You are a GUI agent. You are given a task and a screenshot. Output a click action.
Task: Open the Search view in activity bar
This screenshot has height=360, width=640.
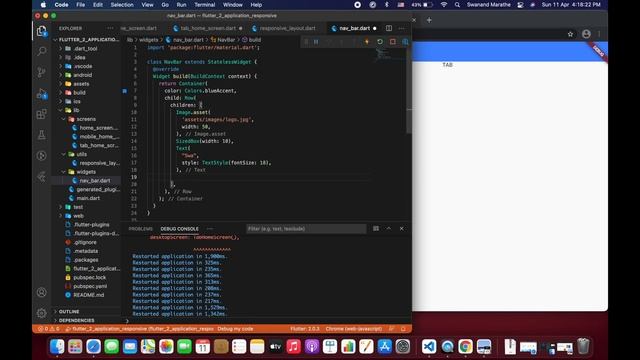[42, 51]
